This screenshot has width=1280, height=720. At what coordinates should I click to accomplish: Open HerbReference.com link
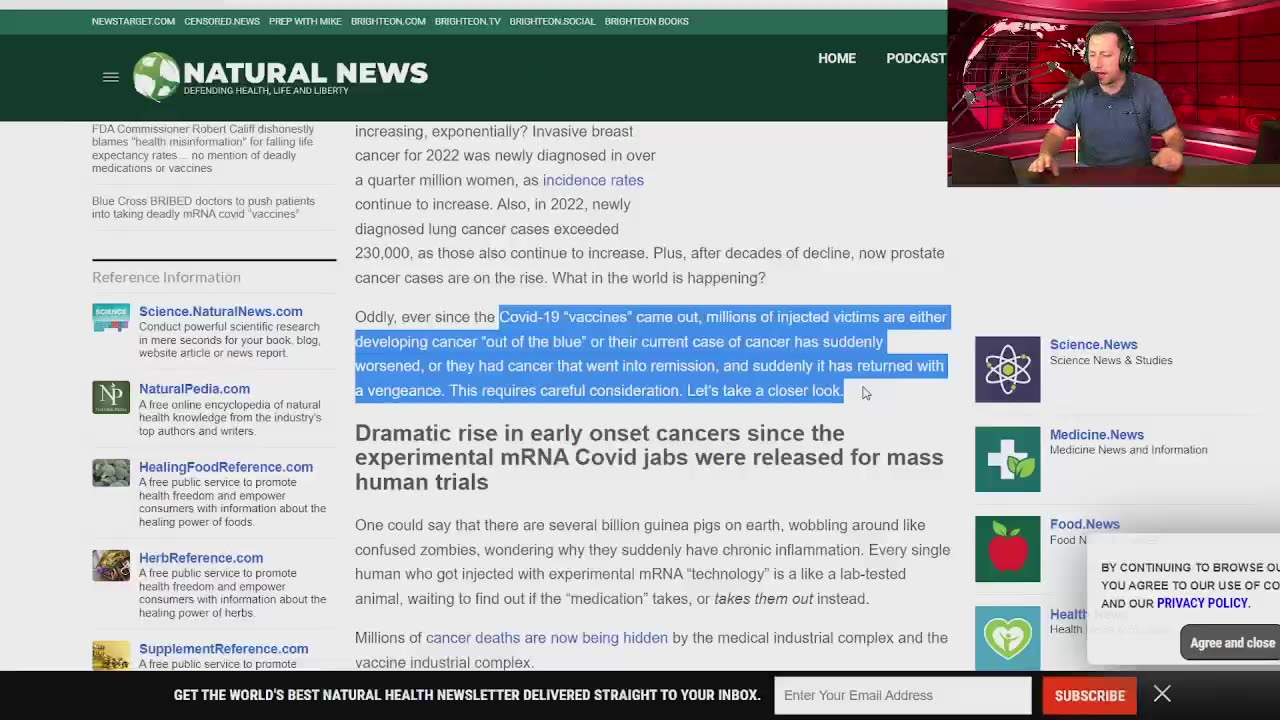click(x=201, y=558)
